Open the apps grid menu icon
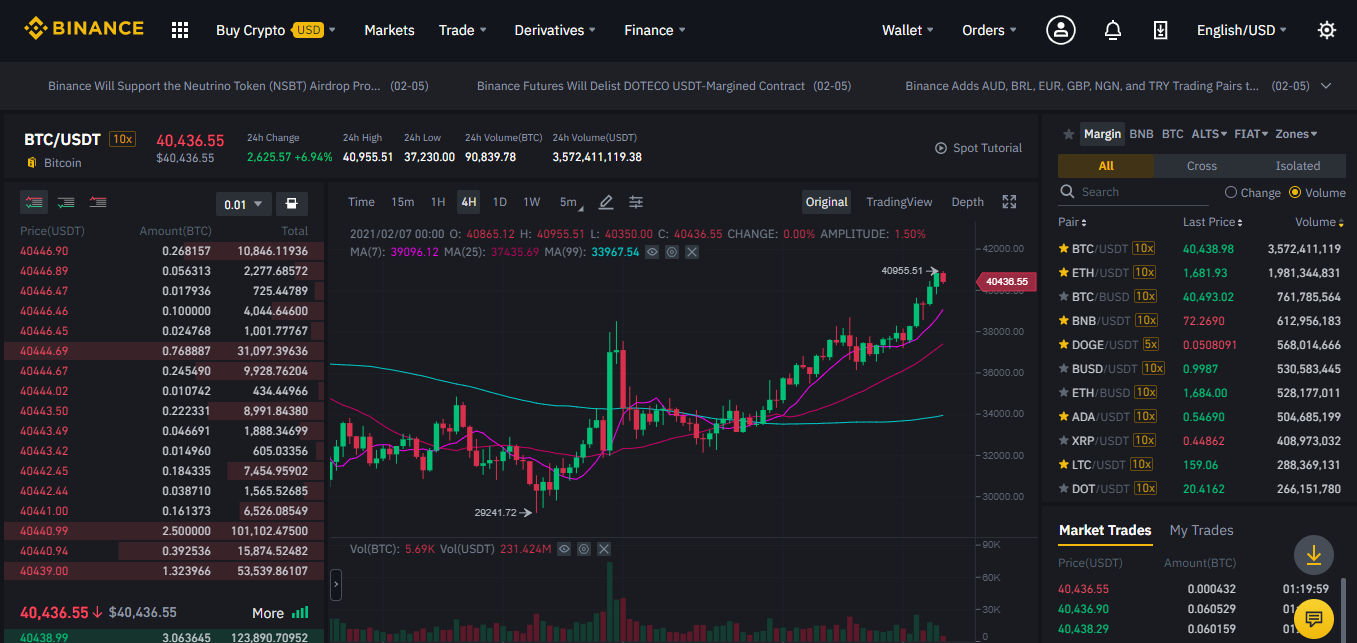The width and height of the screenshot is (1357, 643). 180,30
